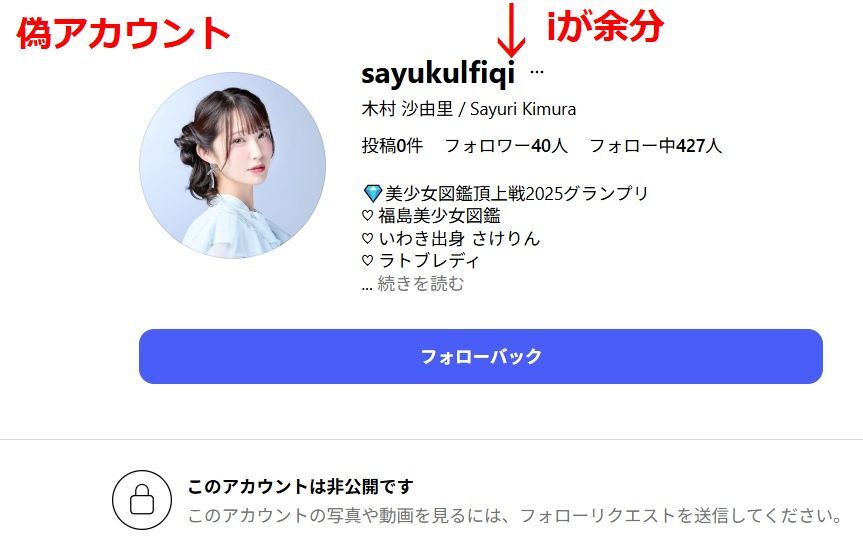
Task: Select the 投稿0件 posts count
Action: 392,146
